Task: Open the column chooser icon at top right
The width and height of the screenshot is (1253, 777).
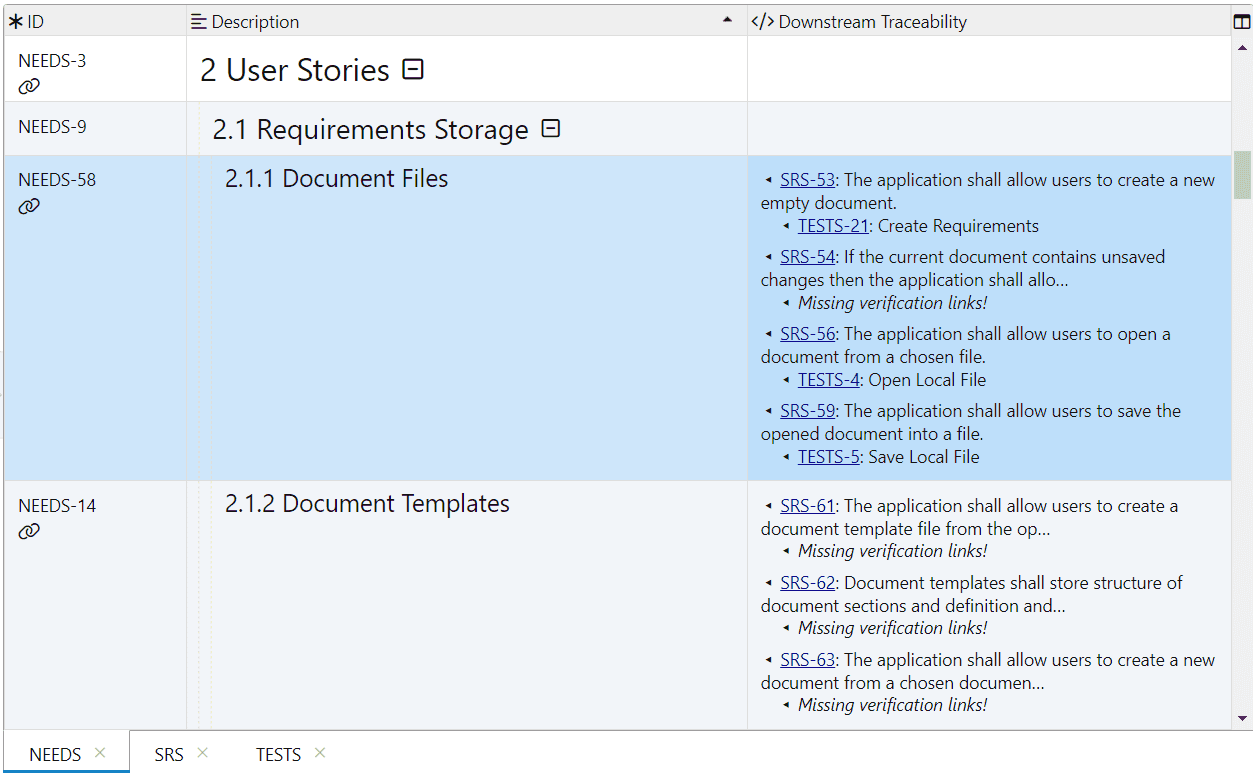Action: [x=1242, y=21]
